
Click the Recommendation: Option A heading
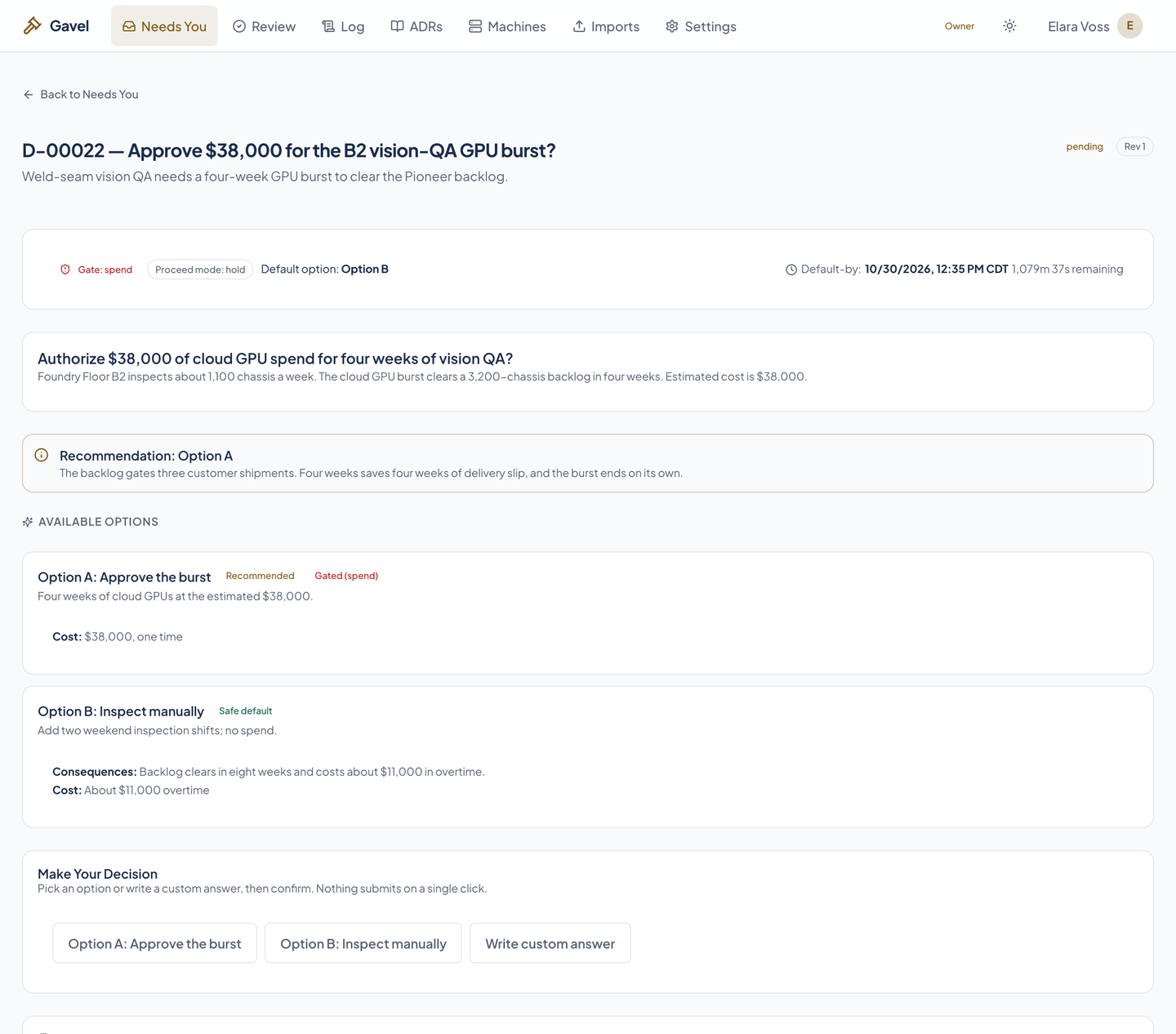[146, 456]
